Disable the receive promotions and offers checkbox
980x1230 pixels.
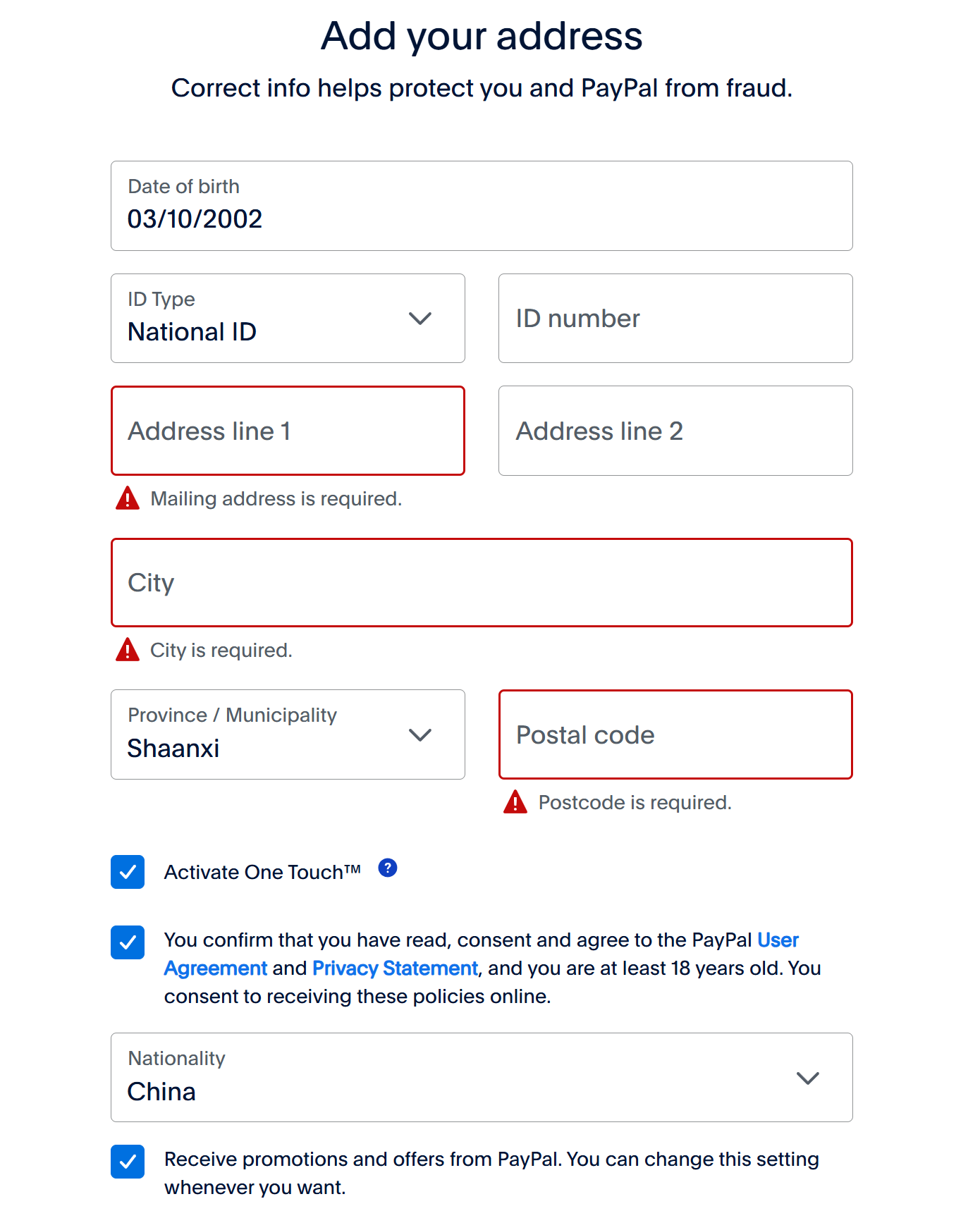[x=128, y=1162]
